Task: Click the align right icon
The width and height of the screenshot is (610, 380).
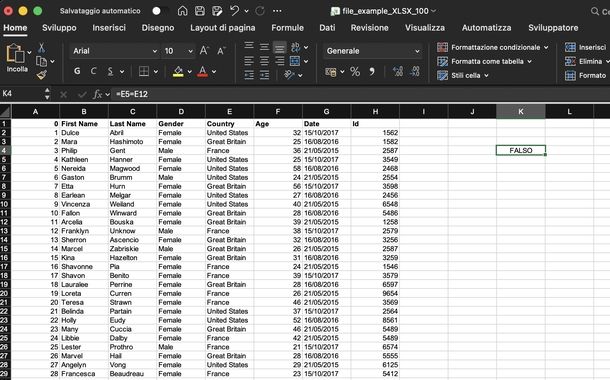Action: [279, 61]
